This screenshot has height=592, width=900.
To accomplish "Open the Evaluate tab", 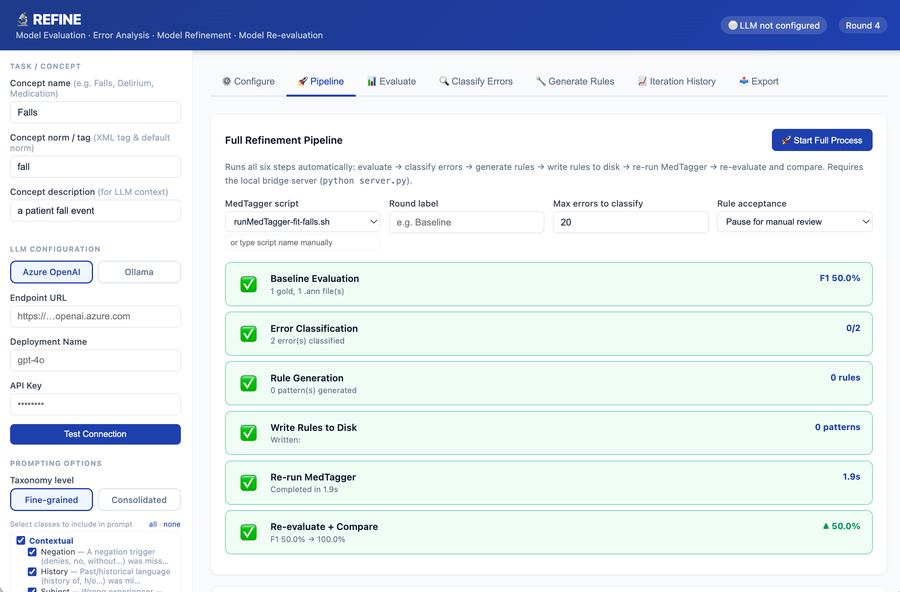I will (391, 82).
